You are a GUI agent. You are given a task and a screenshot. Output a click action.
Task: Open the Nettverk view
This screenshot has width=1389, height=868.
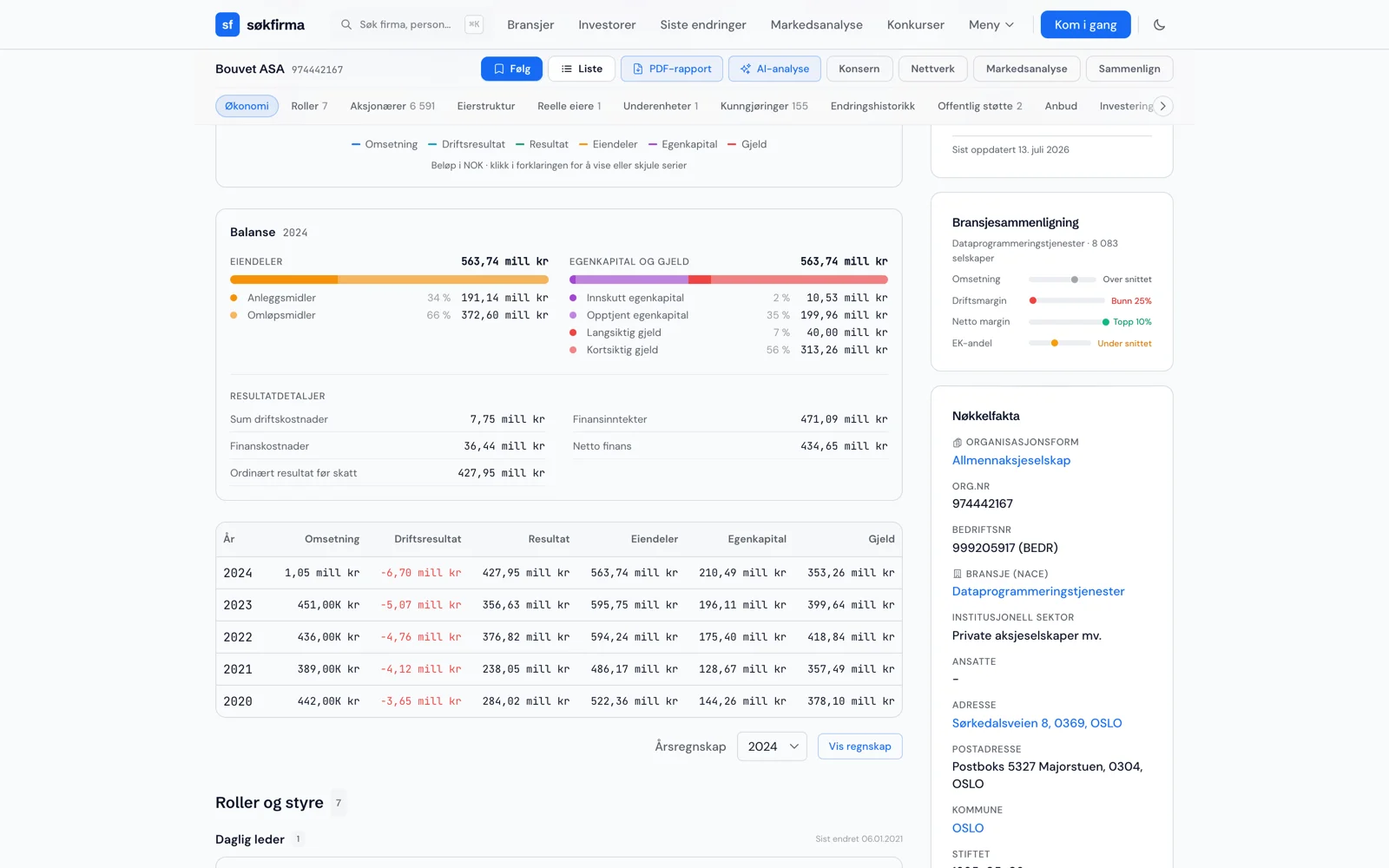933,69
